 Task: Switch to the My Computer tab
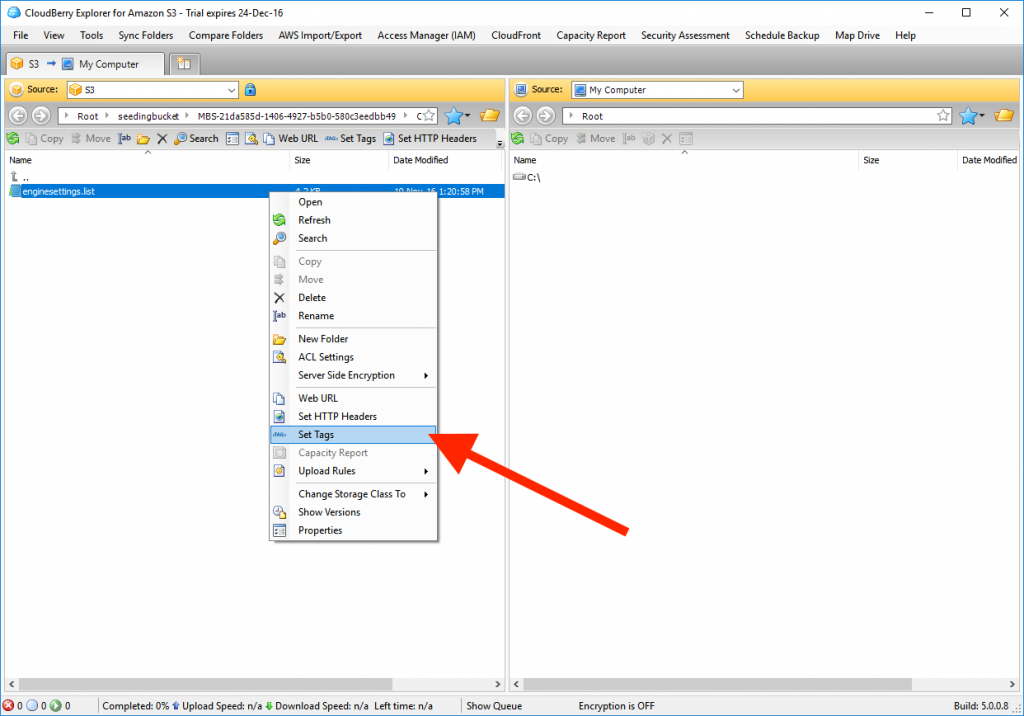[110, 62]
